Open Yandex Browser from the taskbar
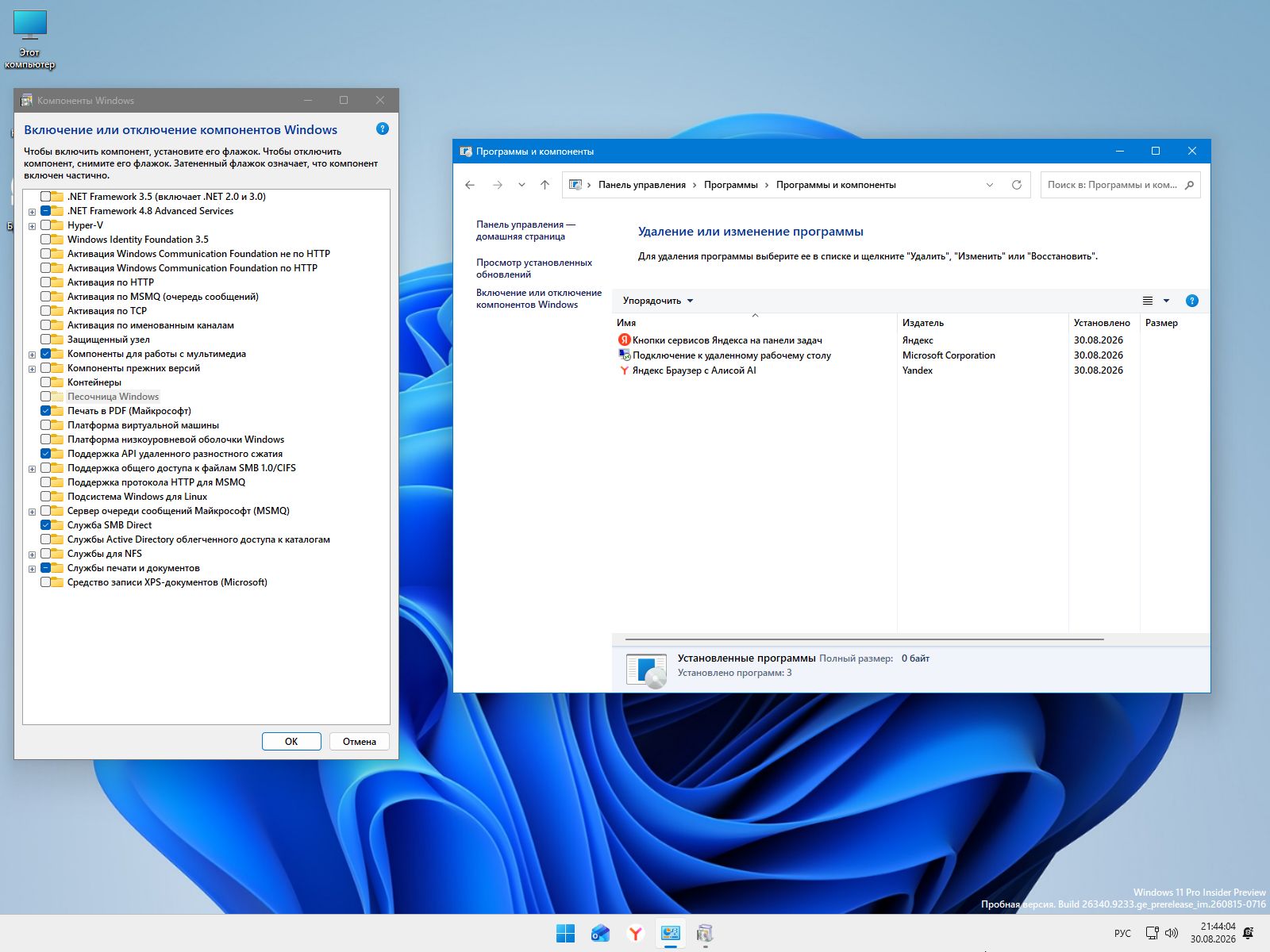The width and height of the screenshot is (1270, 952). click(x=635, y=934)
